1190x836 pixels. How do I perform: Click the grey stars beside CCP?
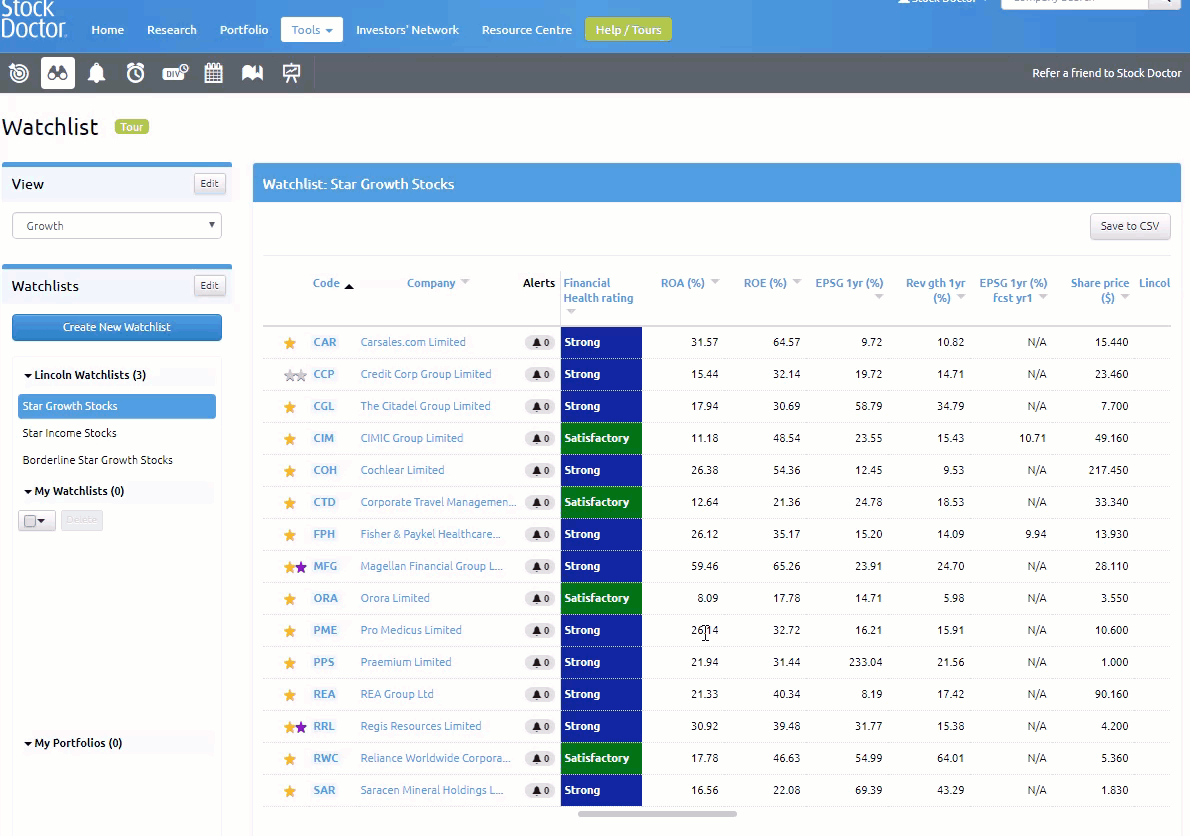(x=295, y=375)
